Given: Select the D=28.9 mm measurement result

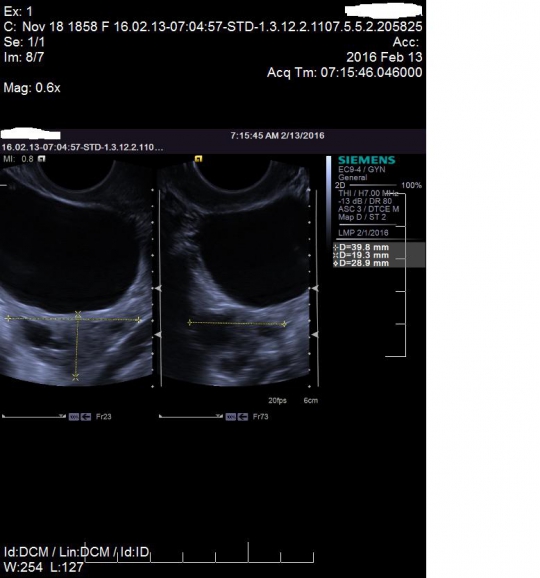Looking at the screenshot, I should click(x=361, y=263).
